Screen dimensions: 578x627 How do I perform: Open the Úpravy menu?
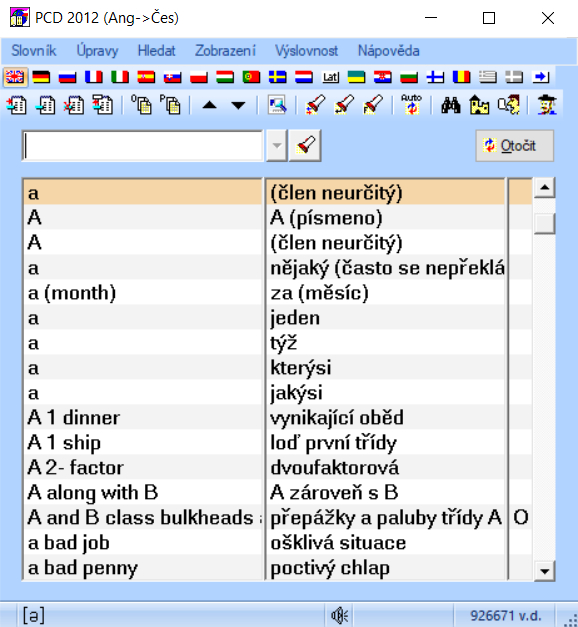coord(98,51)
